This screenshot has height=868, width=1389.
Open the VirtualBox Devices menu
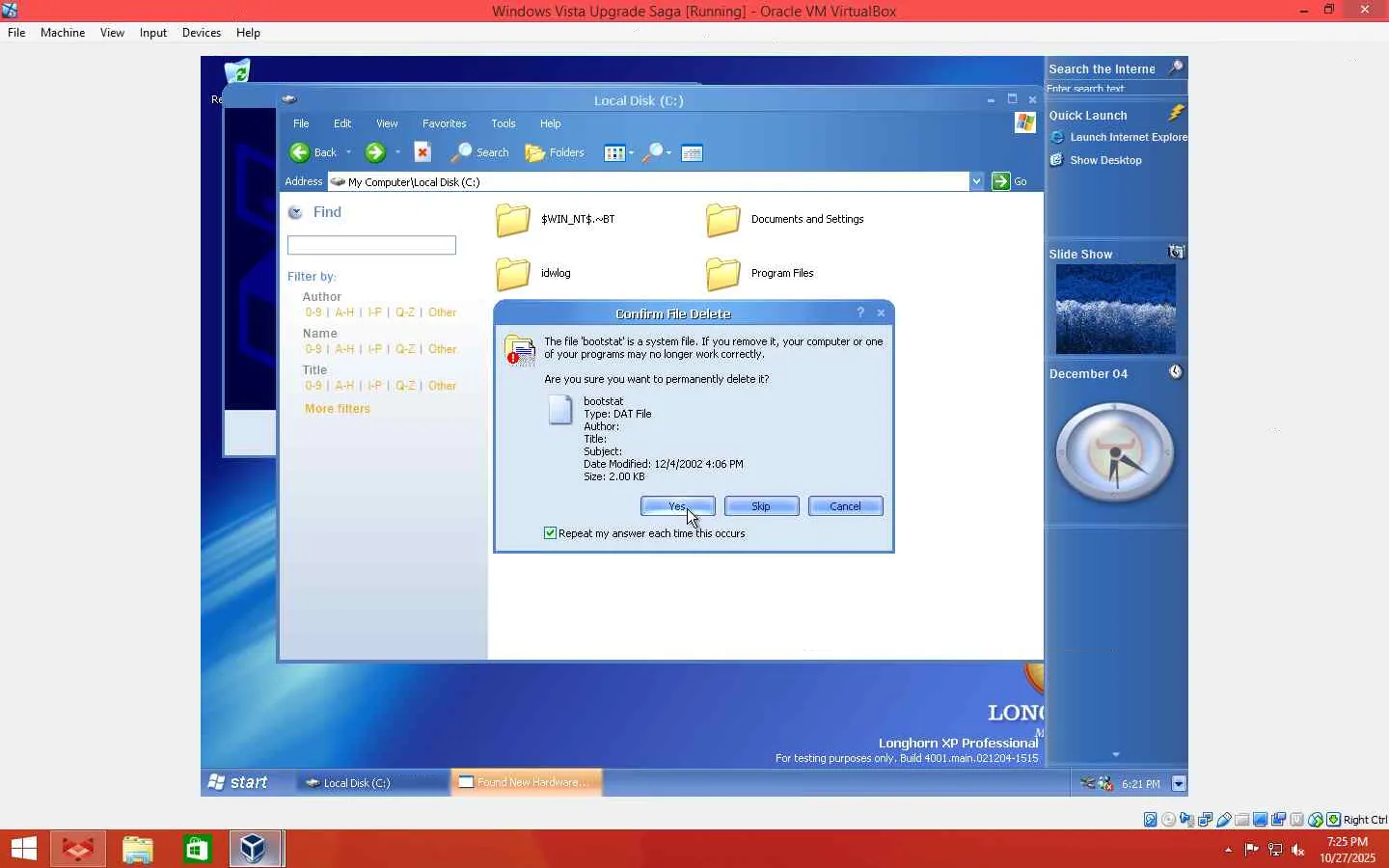coord(201,33)
